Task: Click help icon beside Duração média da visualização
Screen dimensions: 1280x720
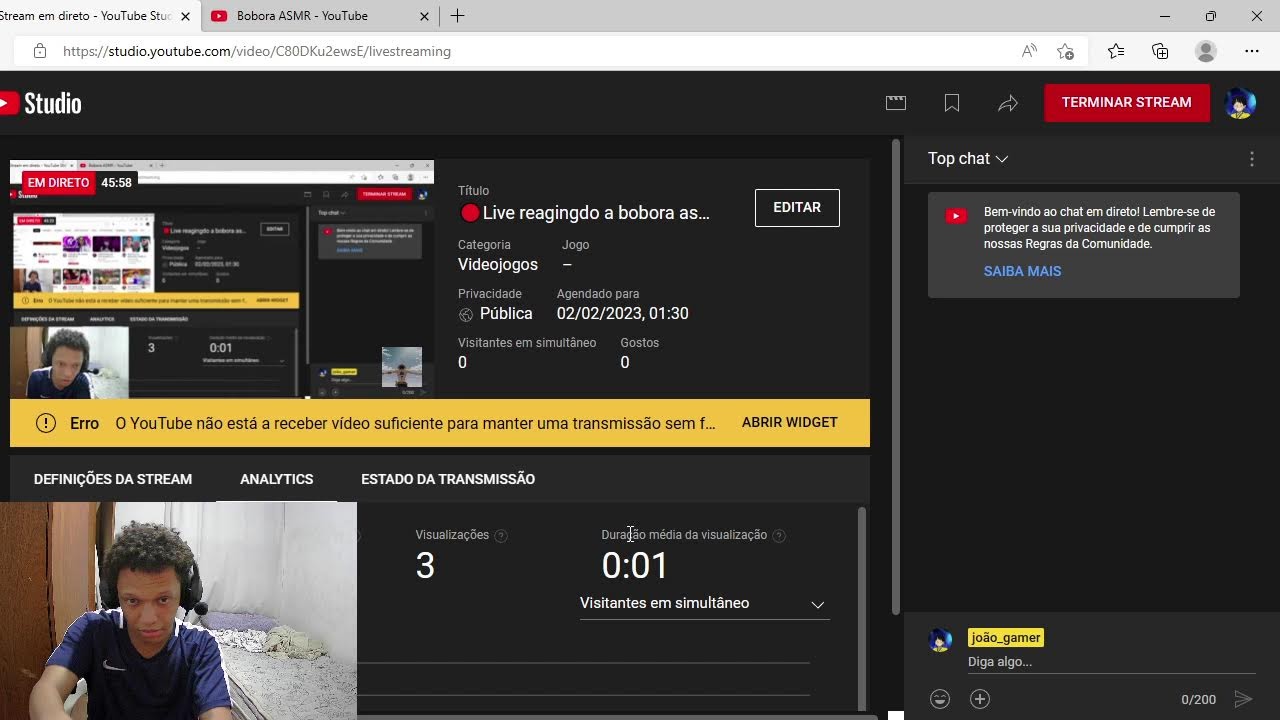Action: coord(779,536)
